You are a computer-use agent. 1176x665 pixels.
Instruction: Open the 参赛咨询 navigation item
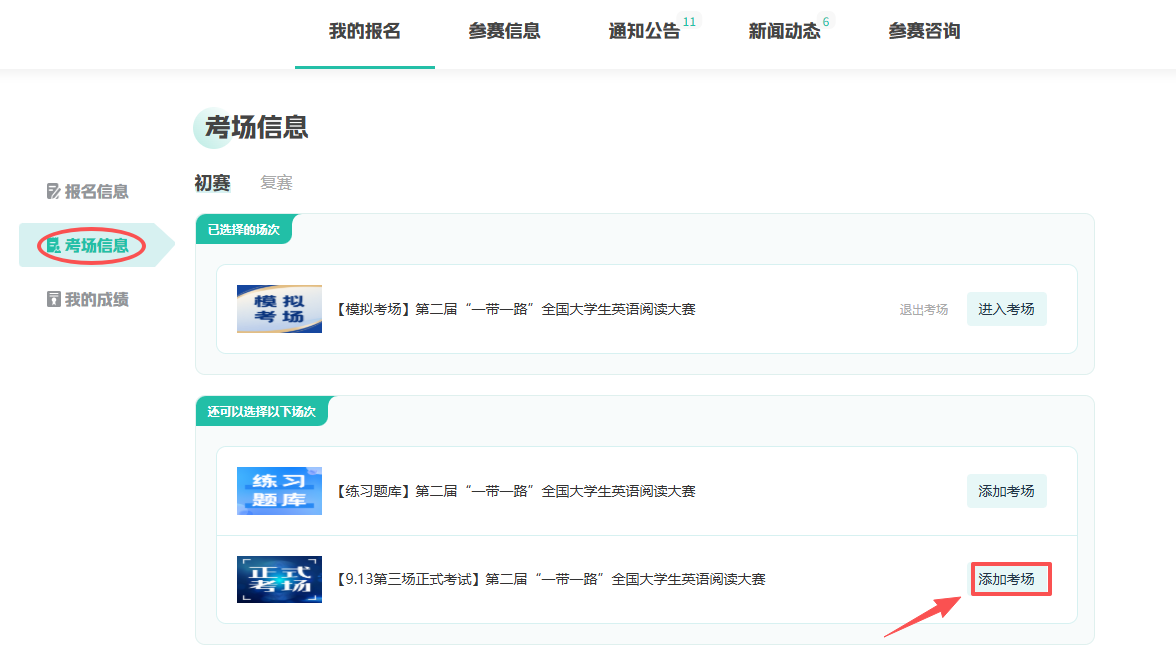tap(924, 31)
